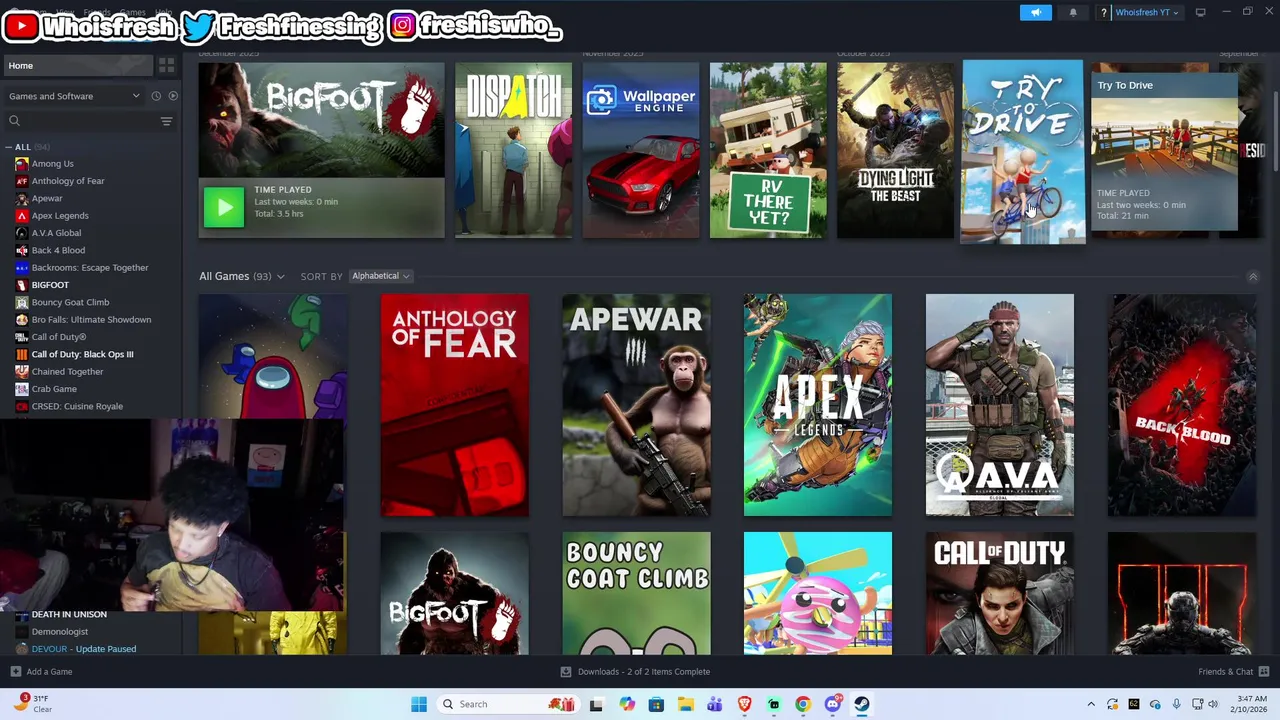Collapse the ALL category in sidebar

[9, 147]
